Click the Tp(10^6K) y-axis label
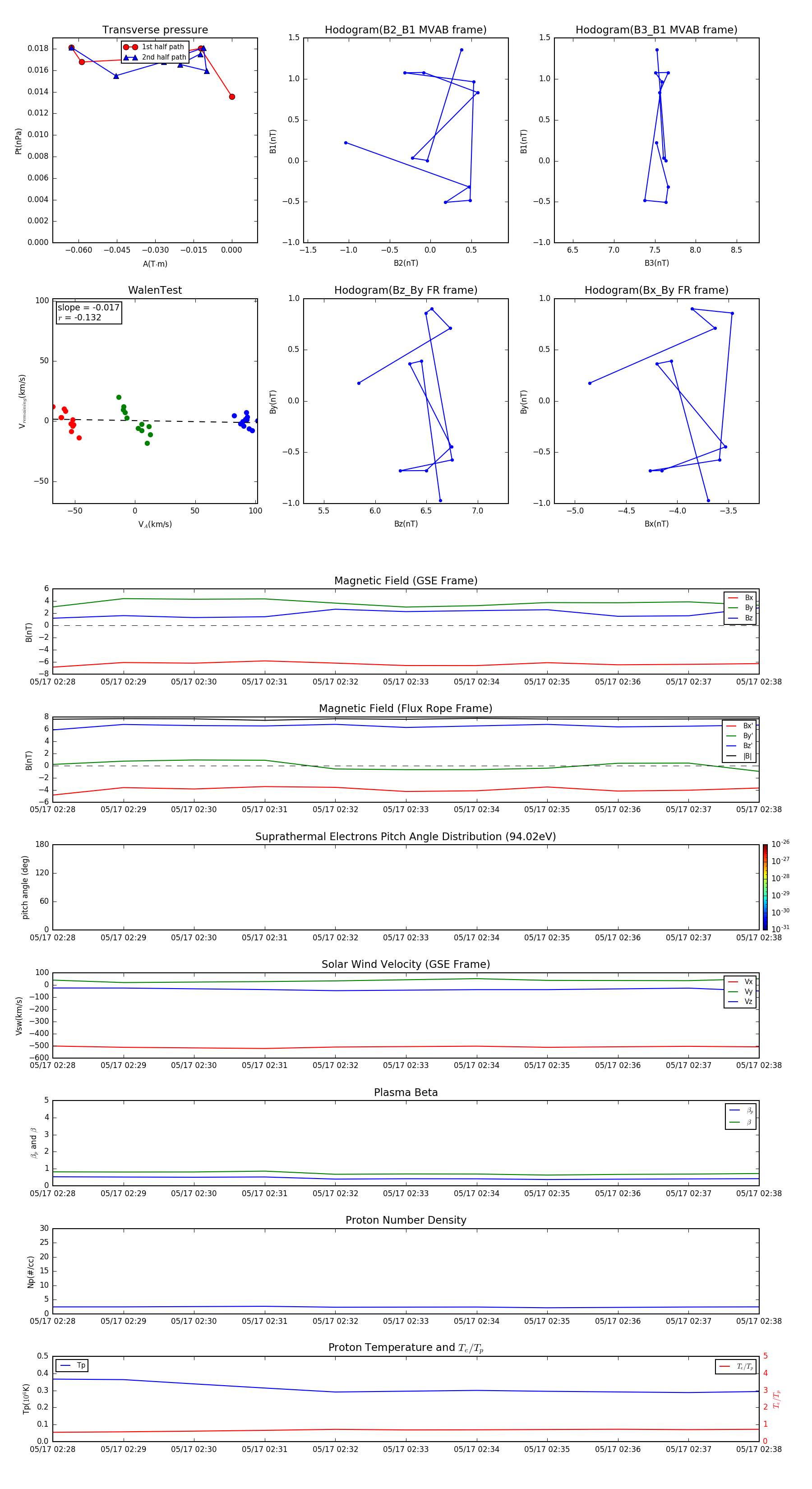Screen dimensions: 812x1489 26,1399
